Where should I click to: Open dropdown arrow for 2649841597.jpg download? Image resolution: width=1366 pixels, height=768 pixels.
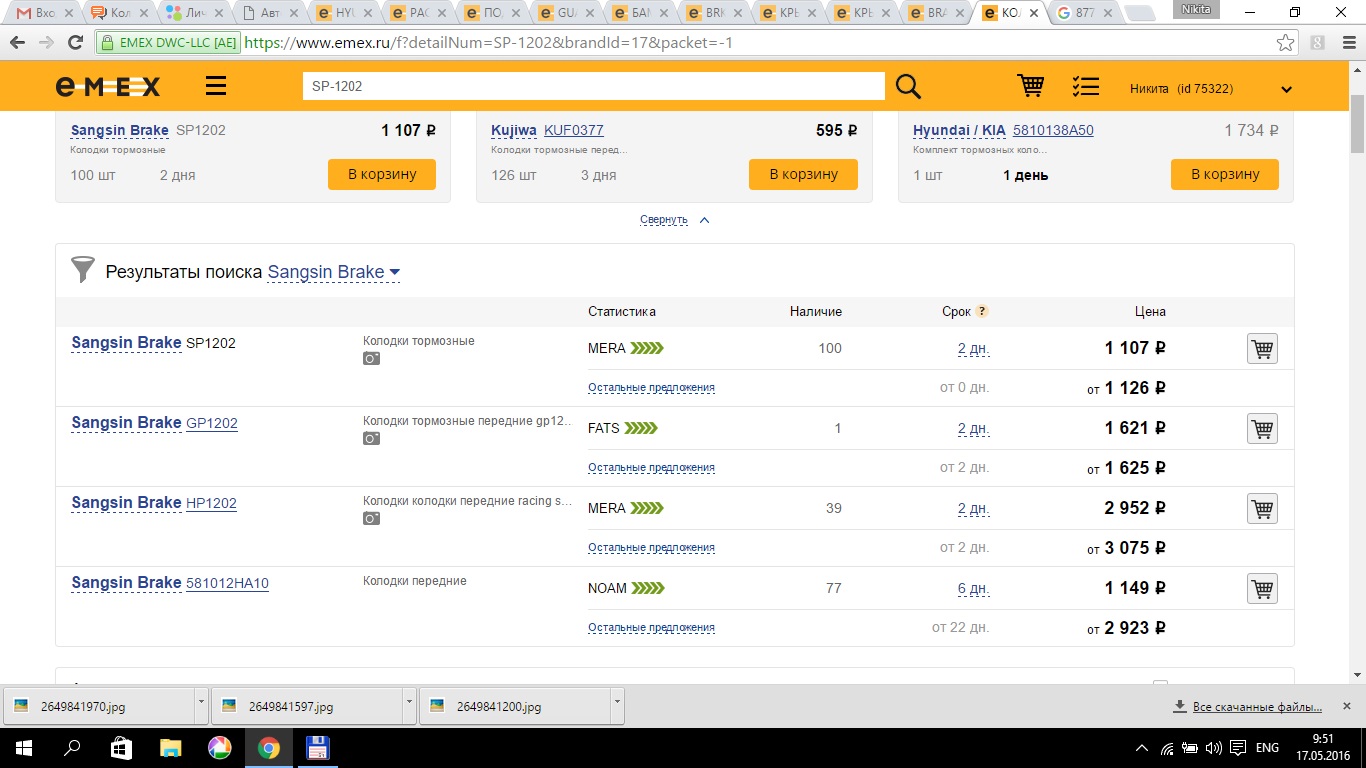click(x=409, y=705)
